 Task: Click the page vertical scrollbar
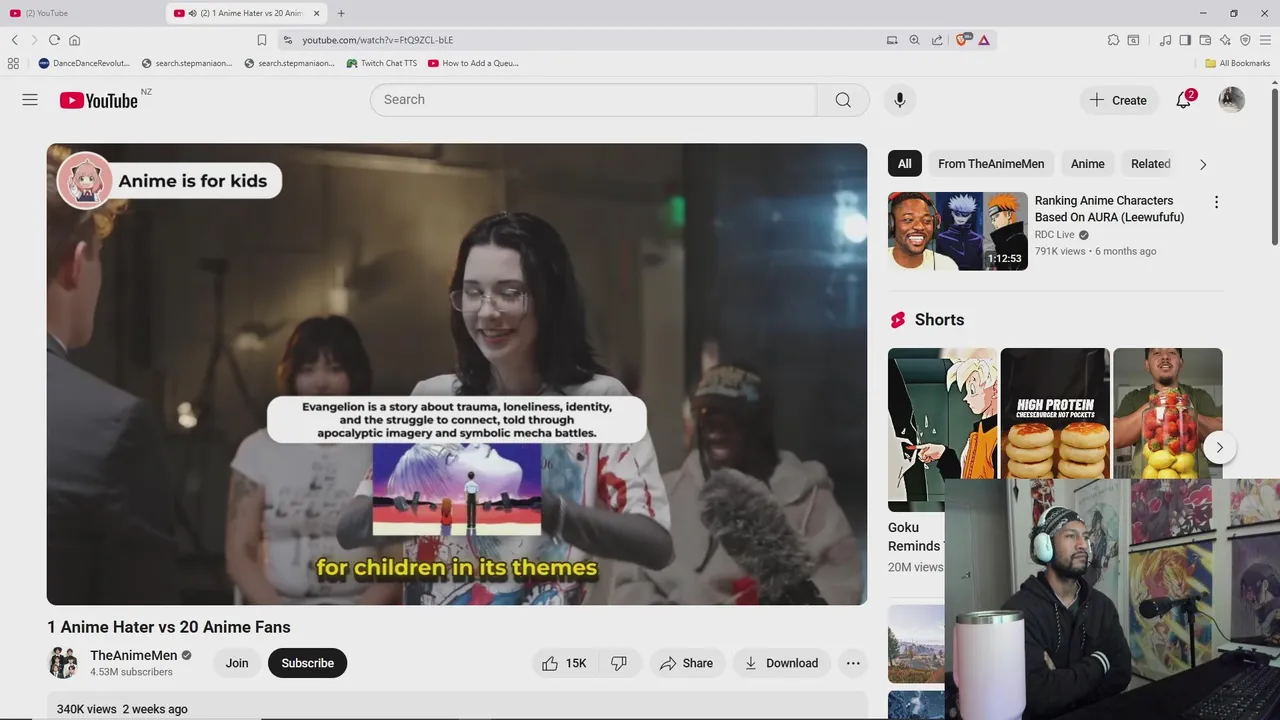point(1274,165)
